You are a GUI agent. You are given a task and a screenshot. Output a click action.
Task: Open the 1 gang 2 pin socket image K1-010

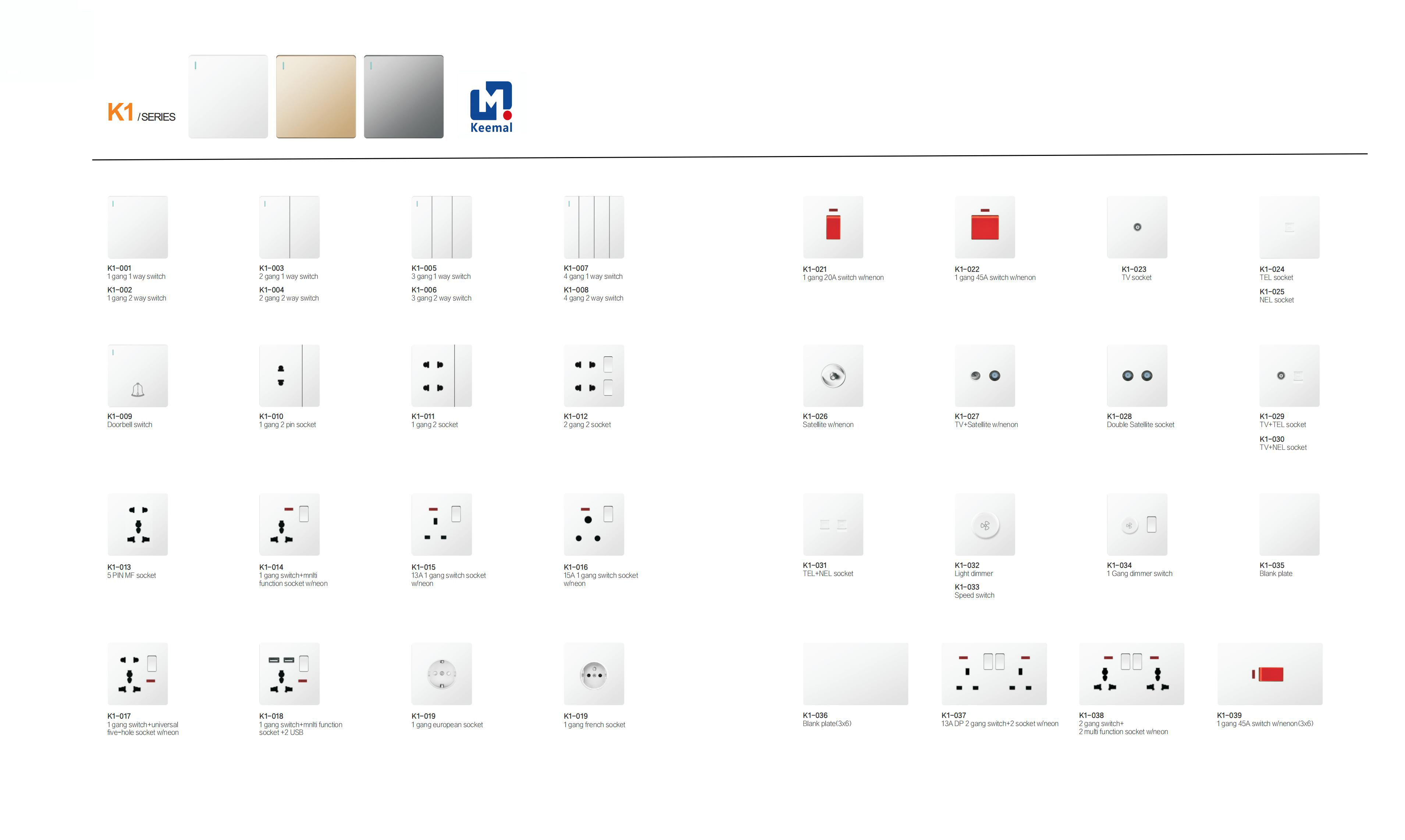(x=289, y=376)
